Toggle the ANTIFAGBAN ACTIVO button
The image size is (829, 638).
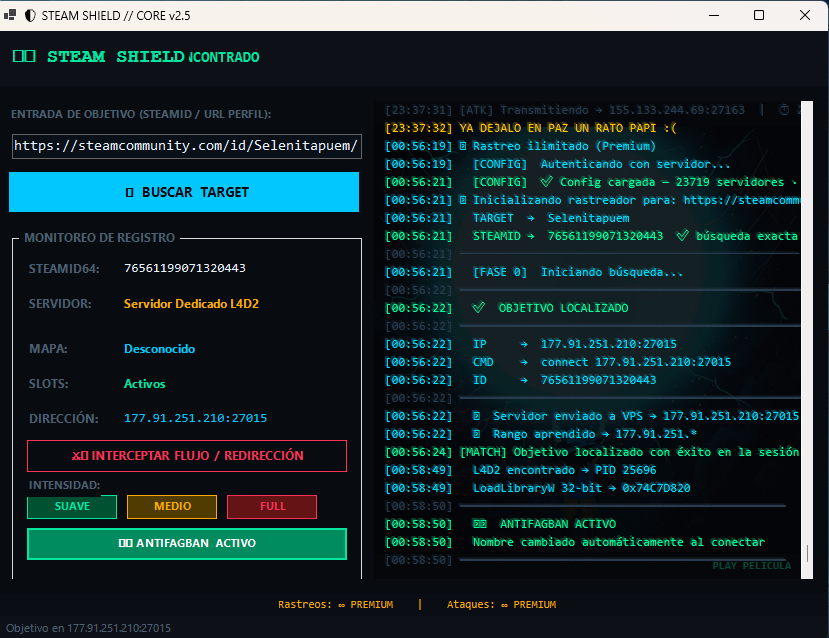pyautogui.click(x=187, y=543)
